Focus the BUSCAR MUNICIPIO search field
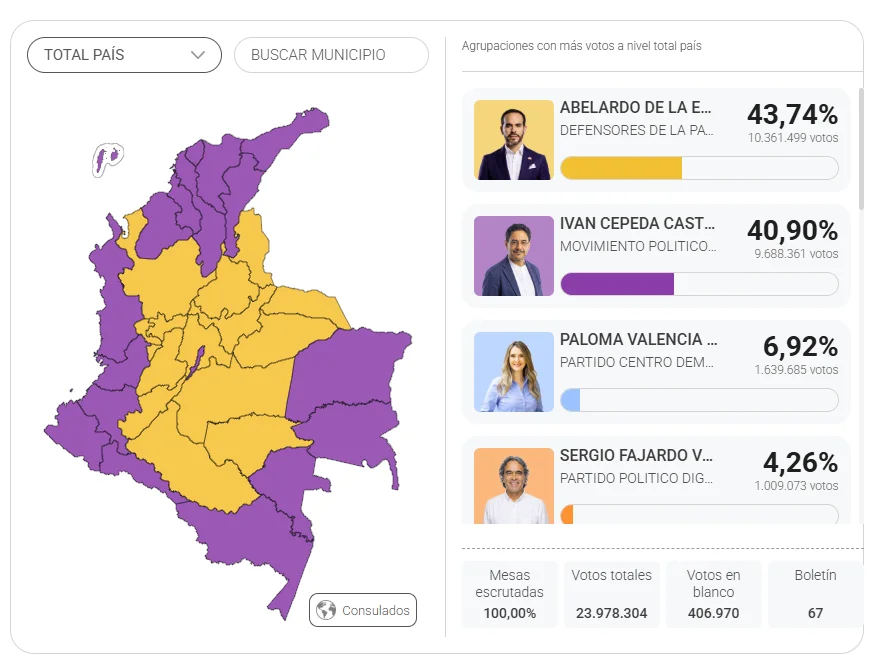870x660 pixels. coord(331,55)
